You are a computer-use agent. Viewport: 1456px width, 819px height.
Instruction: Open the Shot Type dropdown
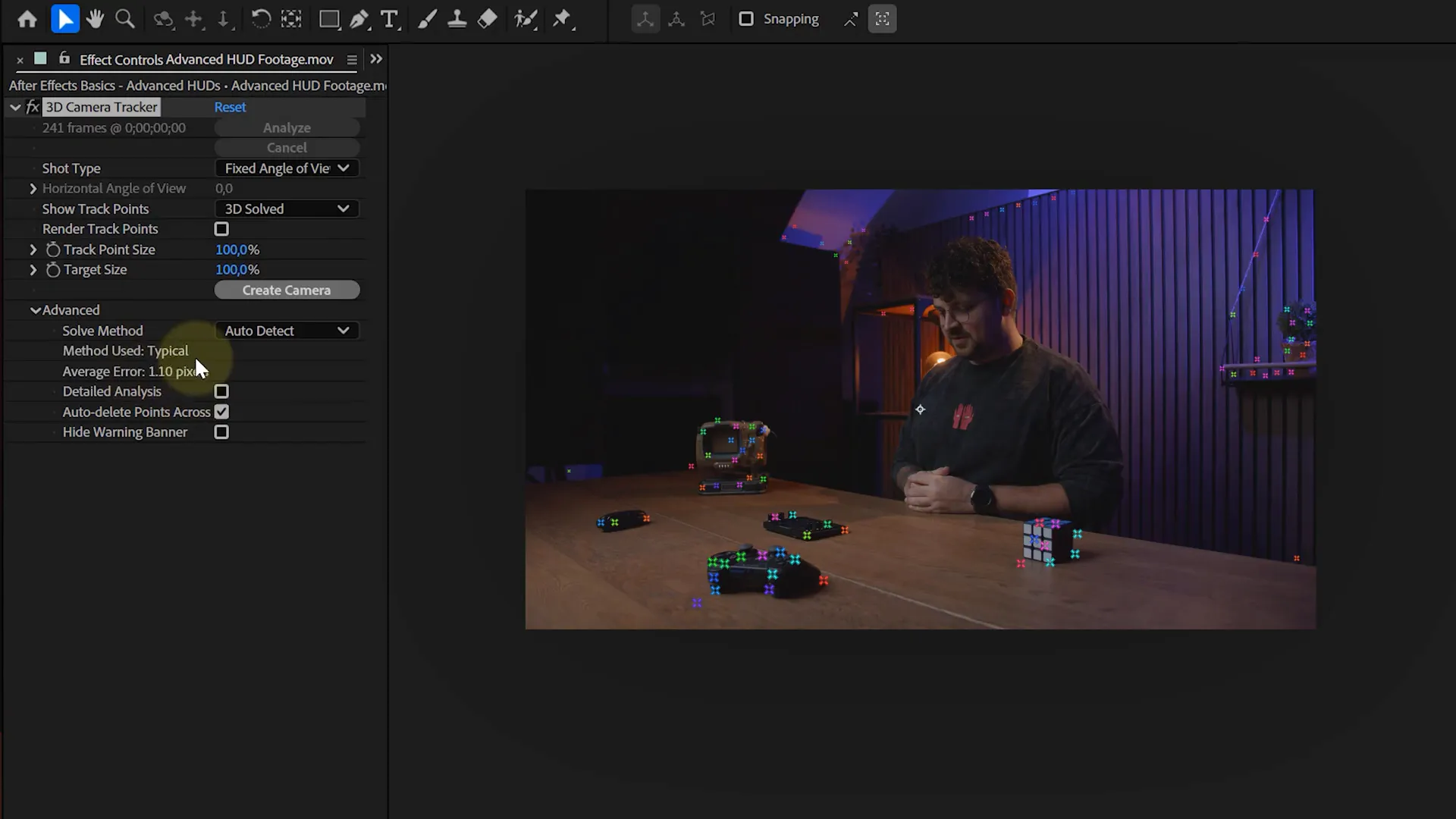click(287, 168)
